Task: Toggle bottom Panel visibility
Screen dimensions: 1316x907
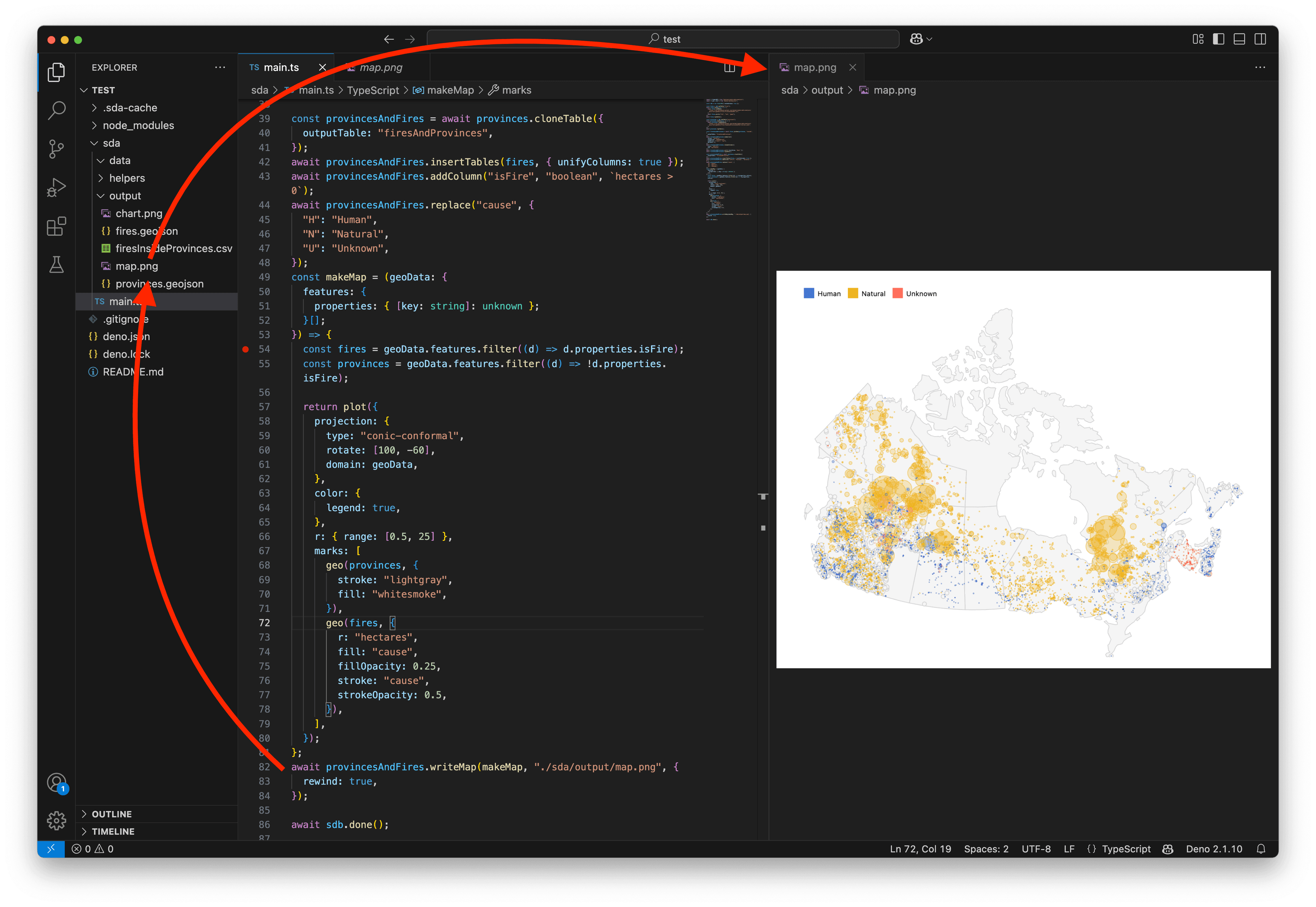Action: click(x=1239, y=39)
